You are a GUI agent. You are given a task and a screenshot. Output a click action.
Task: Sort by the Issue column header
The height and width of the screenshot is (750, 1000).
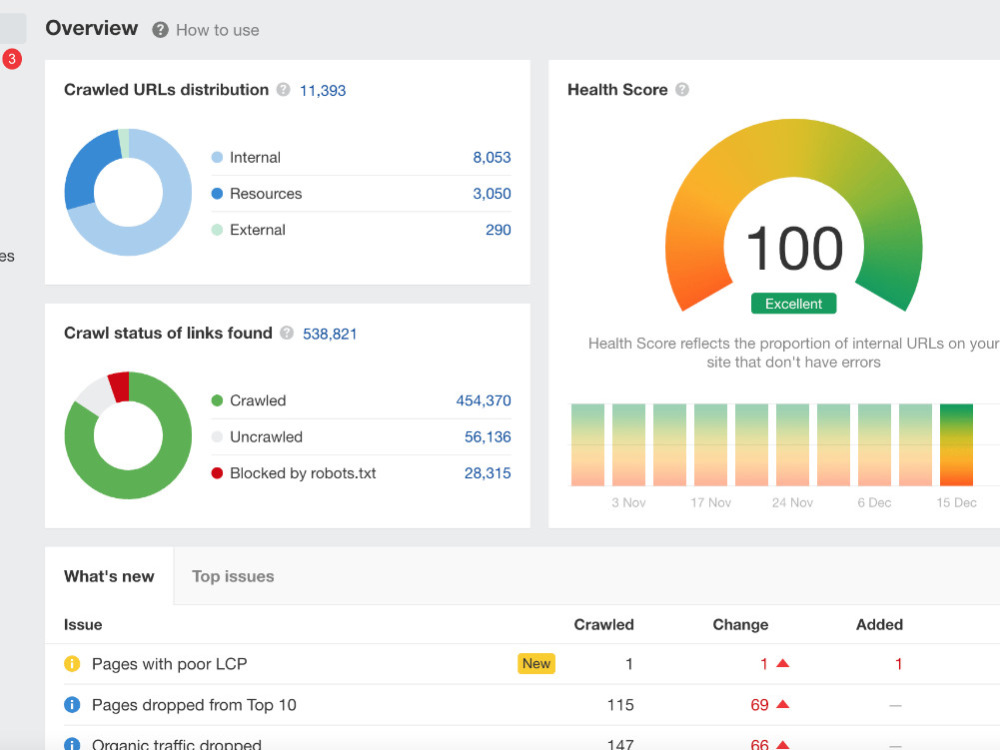[83, 624]
